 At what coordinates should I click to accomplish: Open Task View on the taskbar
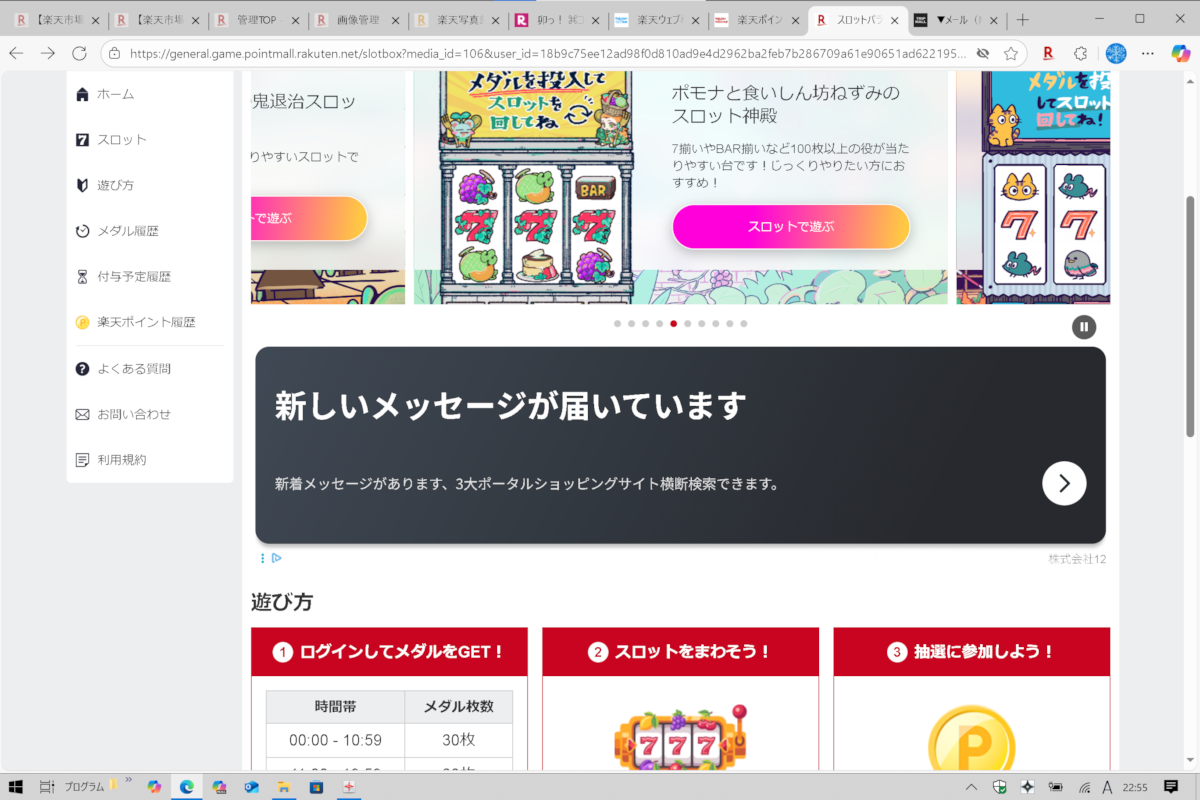[x=46, y=786]
